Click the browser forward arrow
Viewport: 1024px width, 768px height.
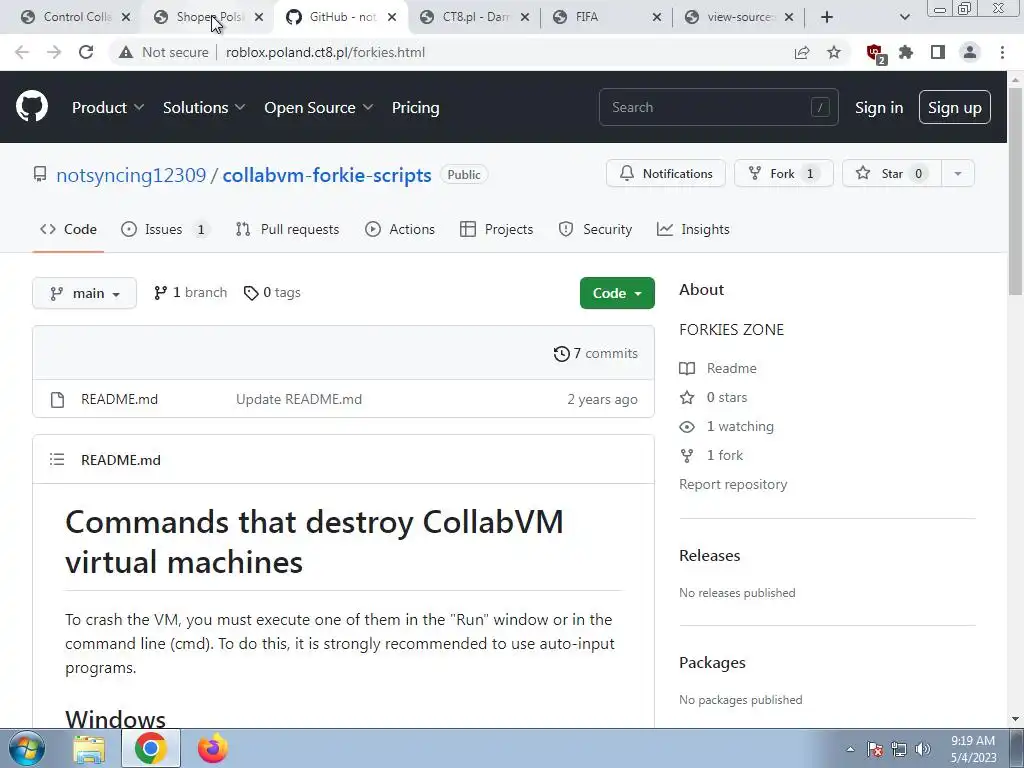(x=54, y=52)
